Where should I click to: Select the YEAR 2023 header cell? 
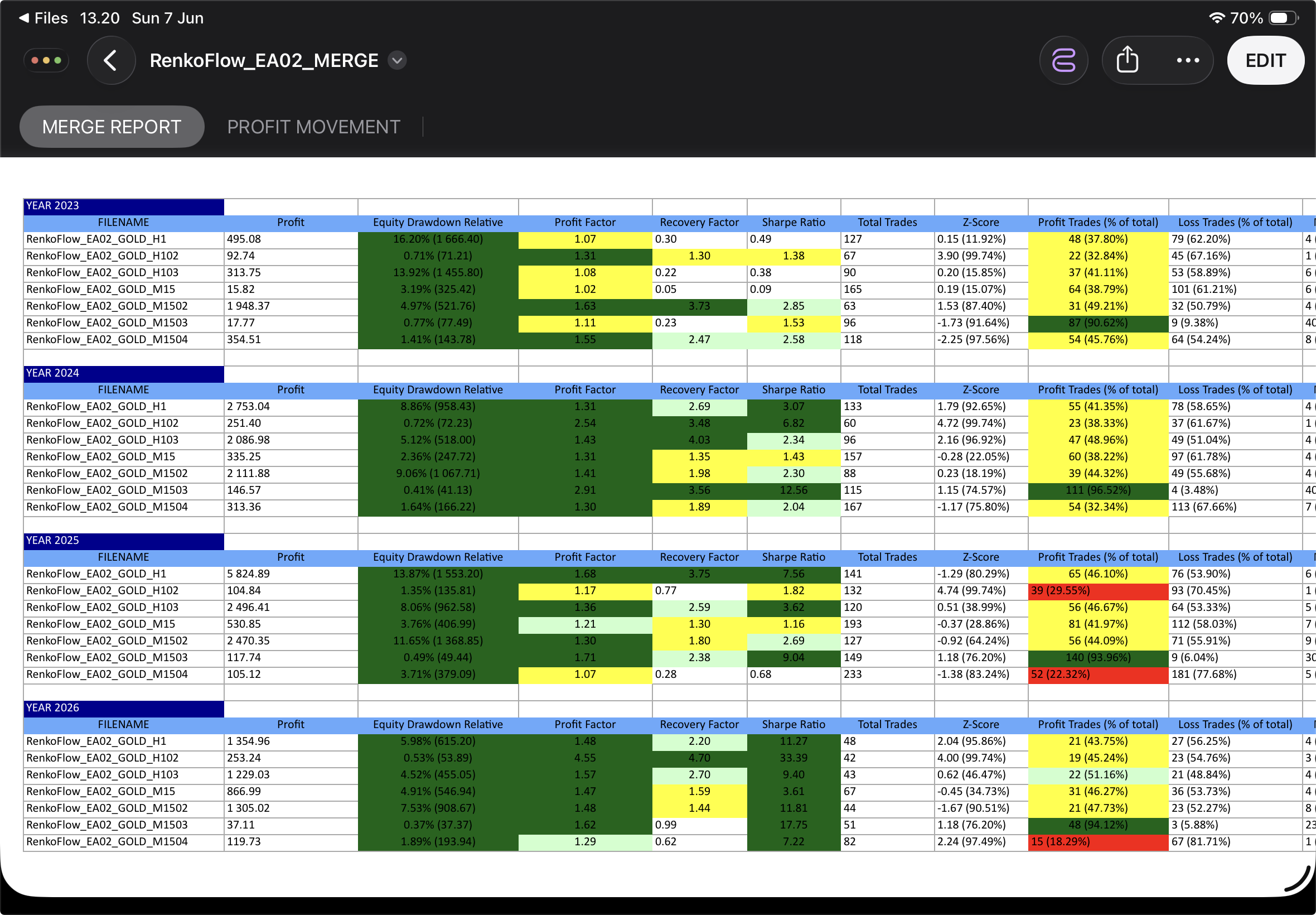point(123,206)
